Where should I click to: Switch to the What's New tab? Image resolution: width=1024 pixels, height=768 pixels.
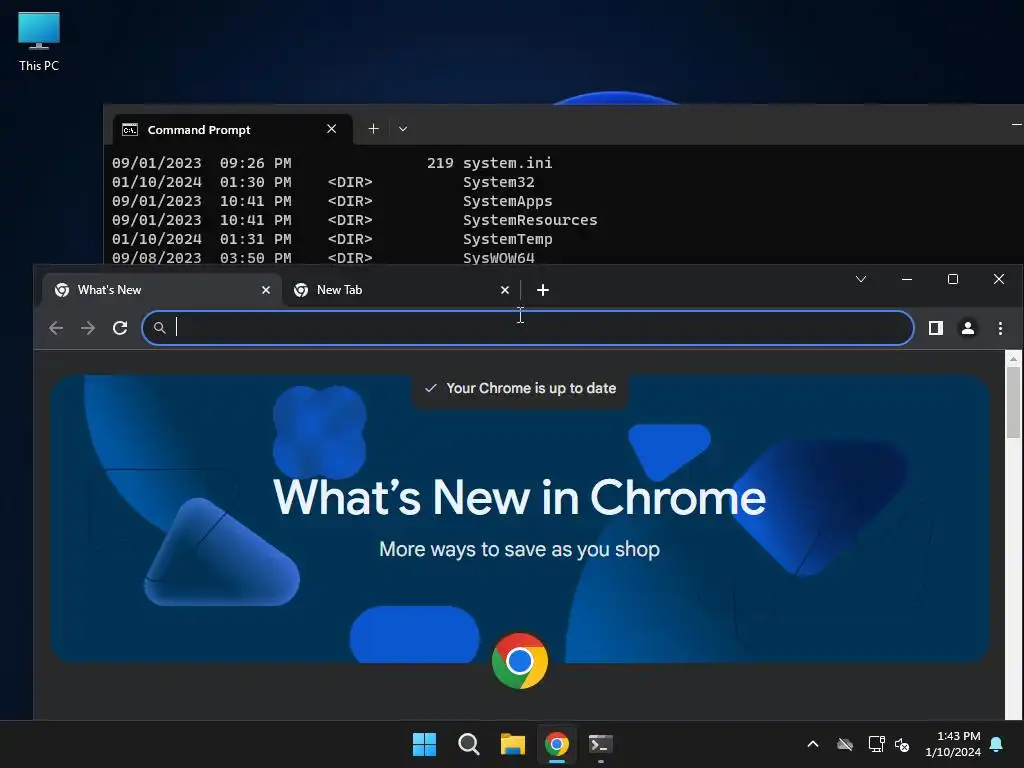click(162, 290)
